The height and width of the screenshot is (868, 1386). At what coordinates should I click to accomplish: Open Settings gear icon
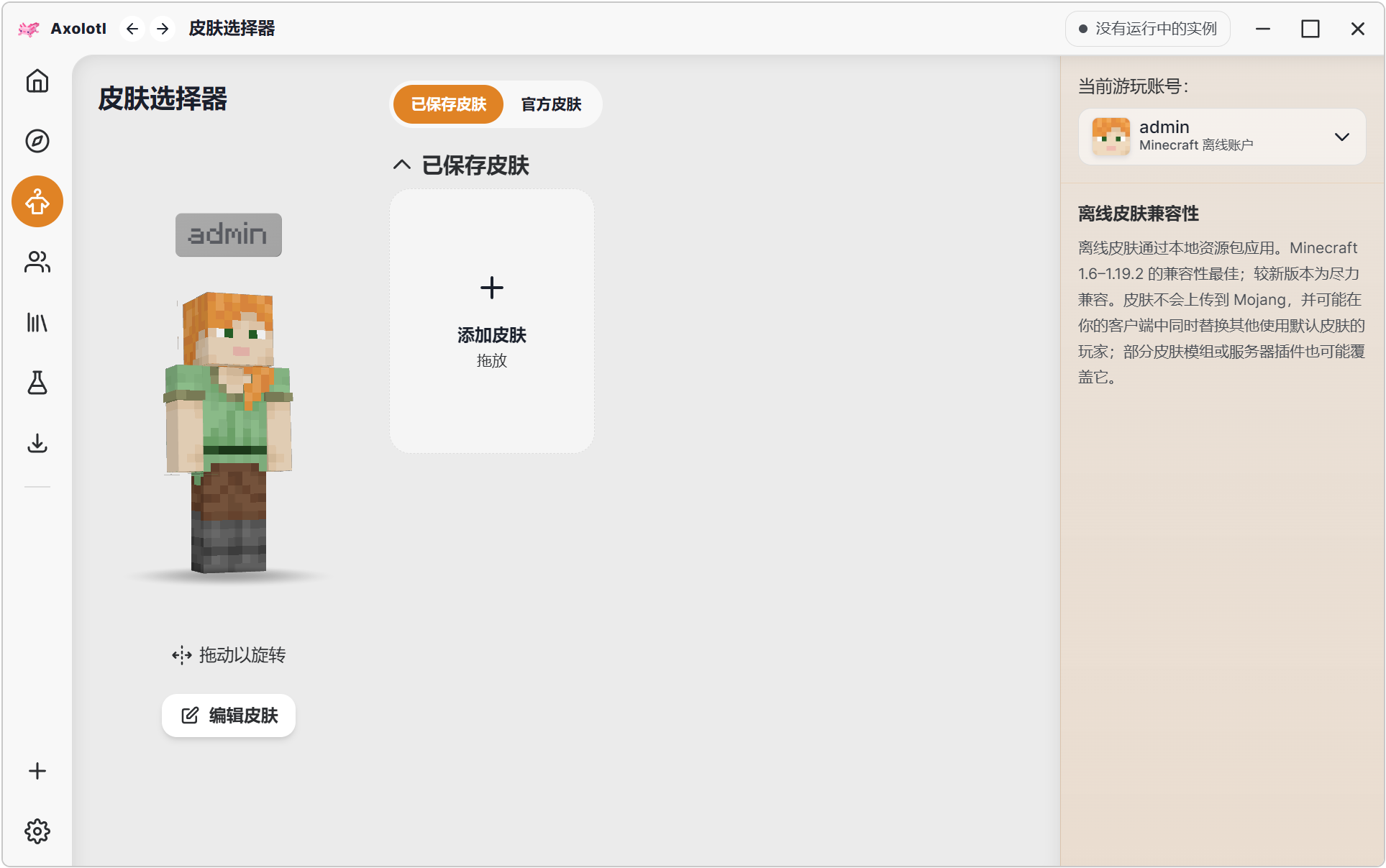[37, 831]
